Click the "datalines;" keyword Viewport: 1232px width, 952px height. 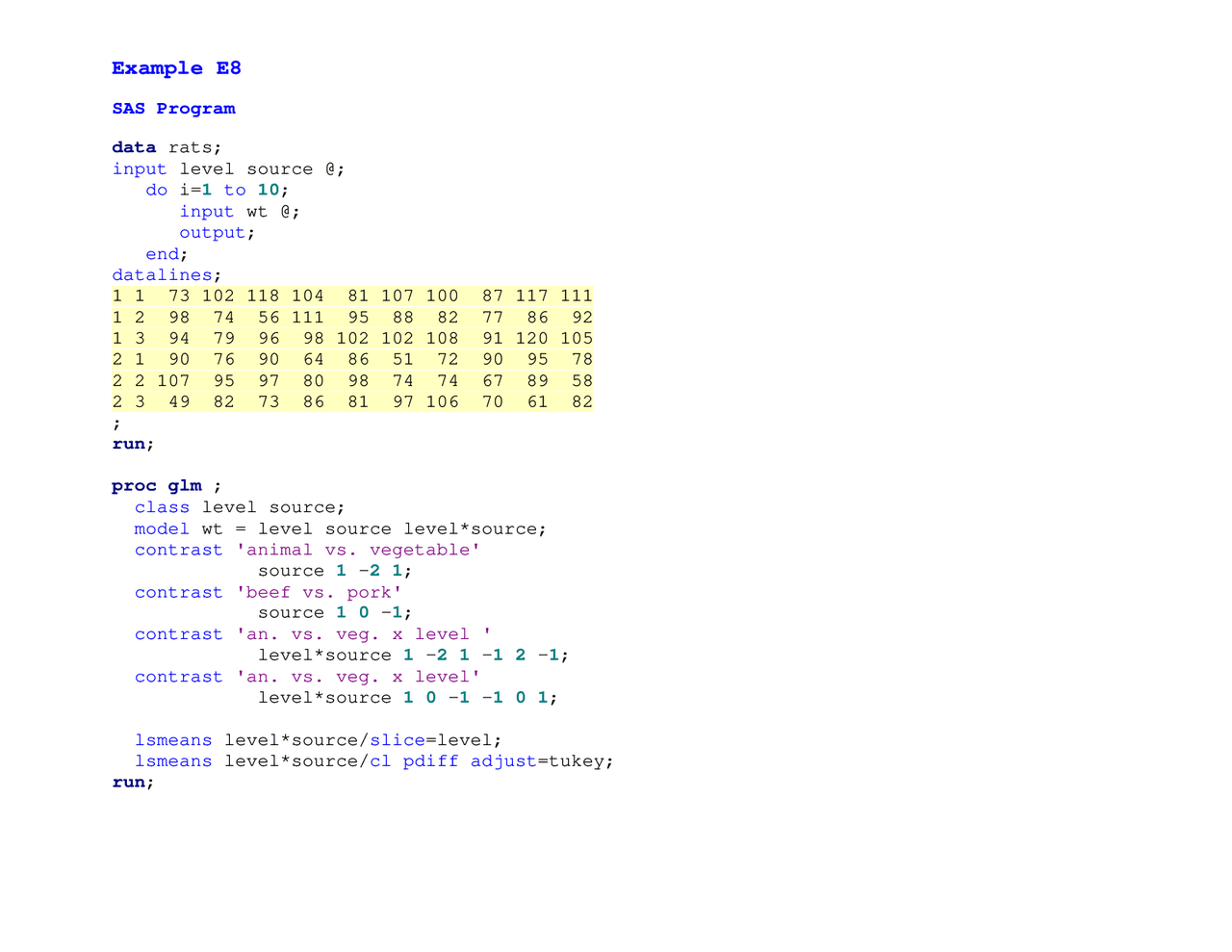click(167, 275)
